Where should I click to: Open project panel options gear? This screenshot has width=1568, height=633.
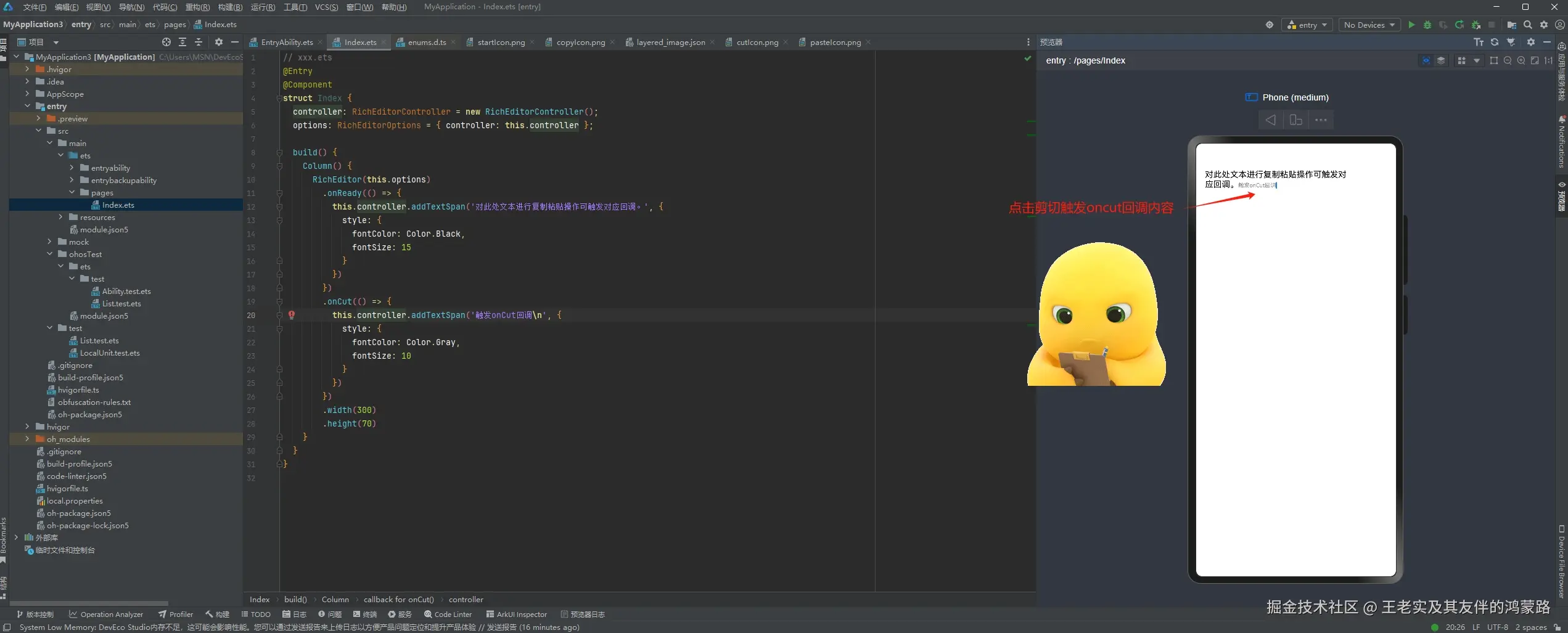218,42
